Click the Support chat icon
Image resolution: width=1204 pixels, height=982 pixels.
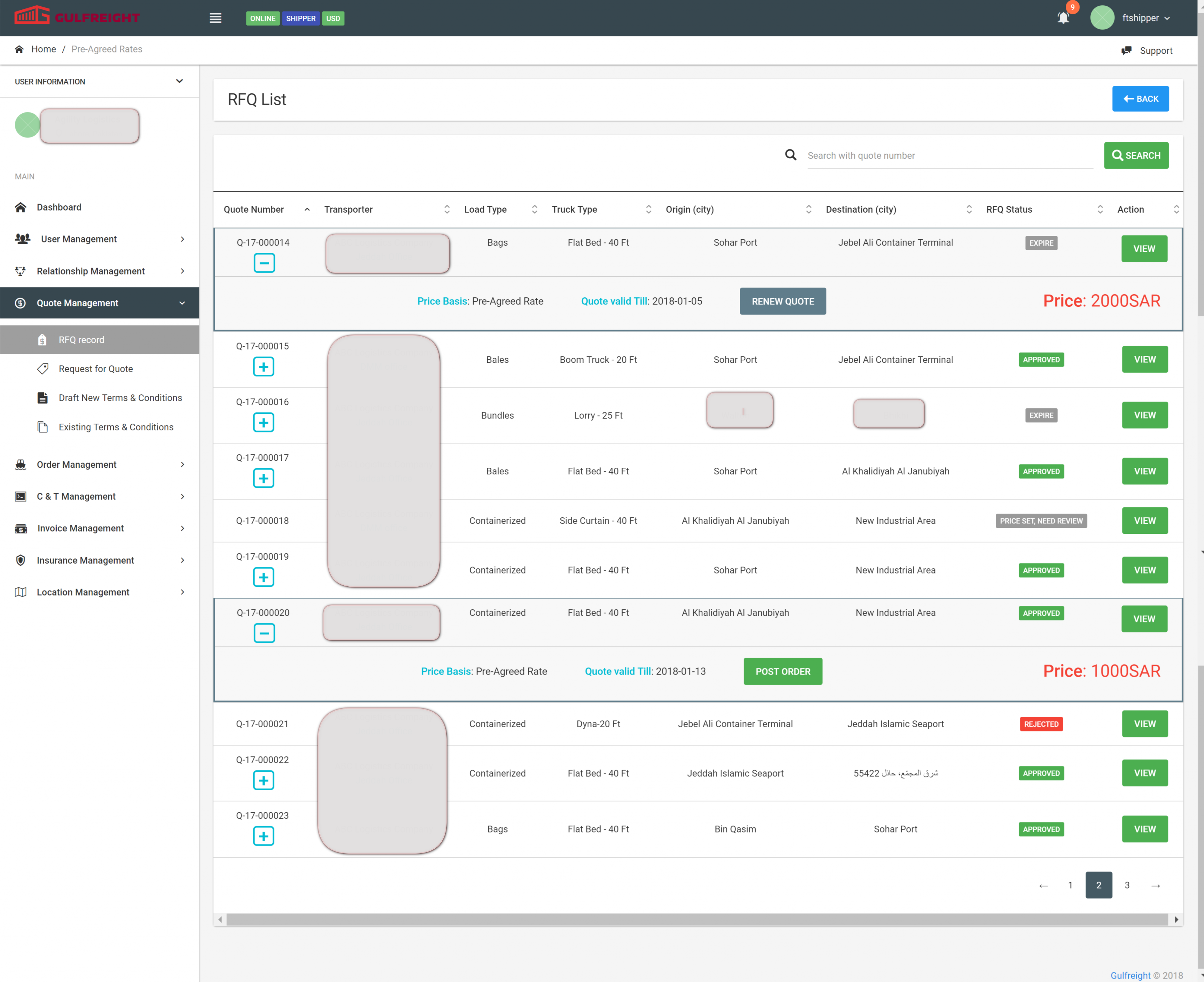[1127, 51]
